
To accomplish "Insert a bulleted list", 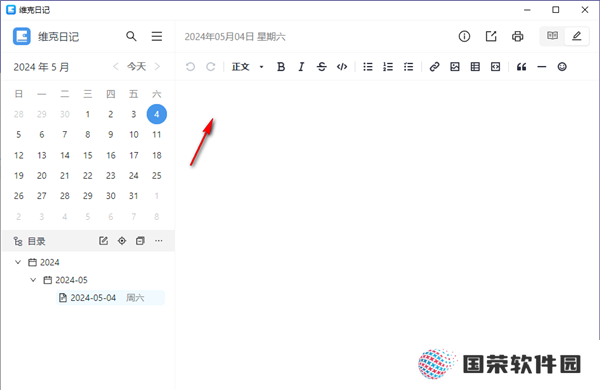I will pos(368,67).
